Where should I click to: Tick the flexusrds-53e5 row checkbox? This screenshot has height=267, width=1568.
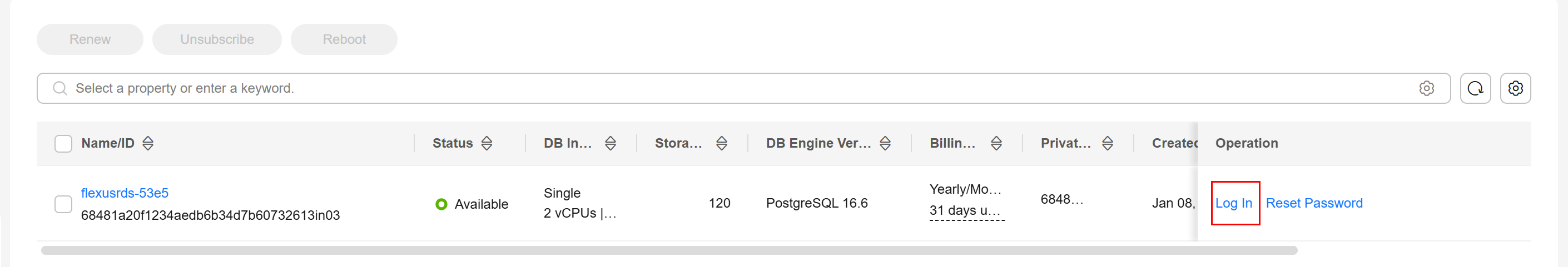point(63,204)
